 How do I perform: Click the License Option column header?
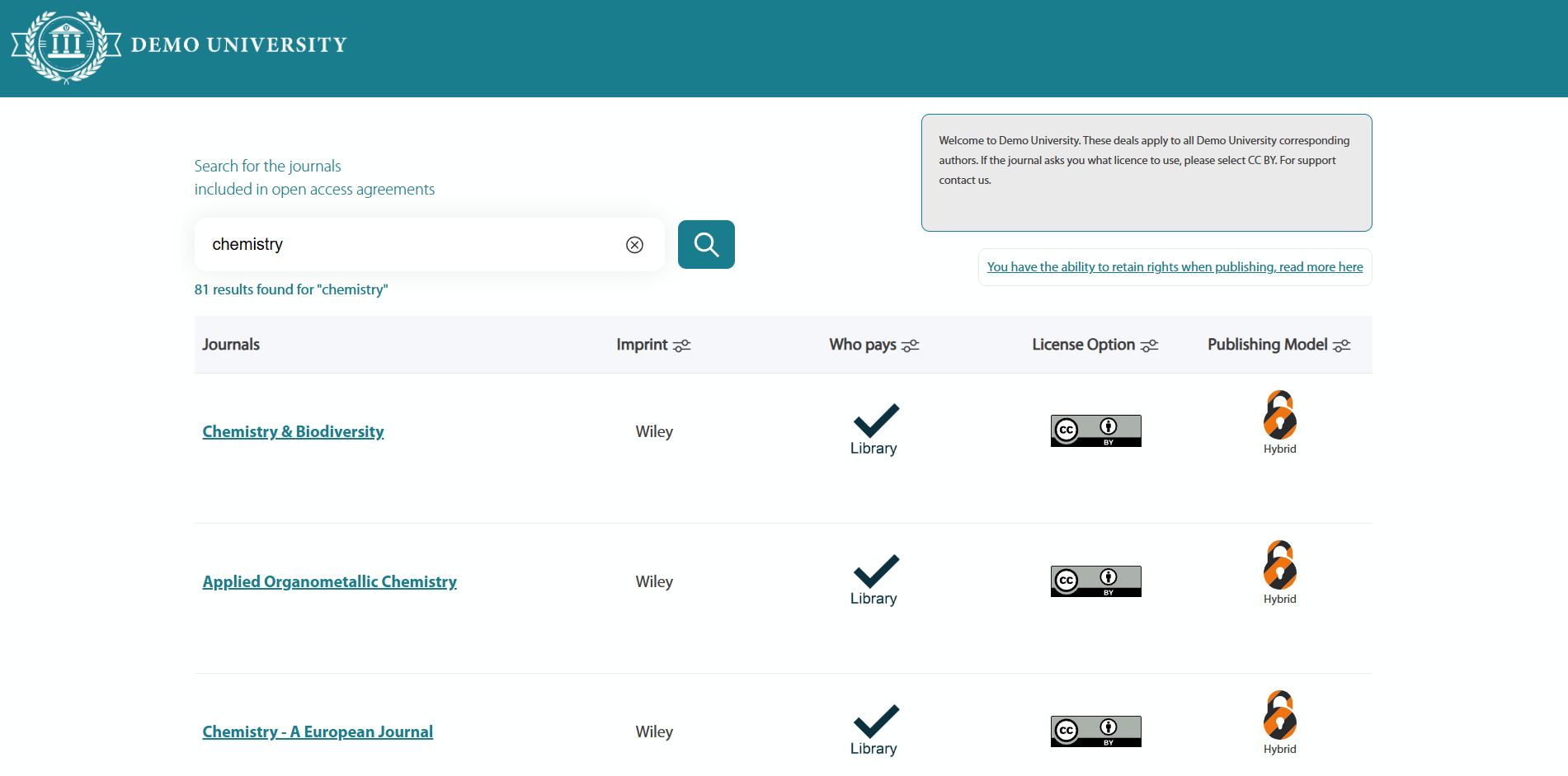(1084, 344)
